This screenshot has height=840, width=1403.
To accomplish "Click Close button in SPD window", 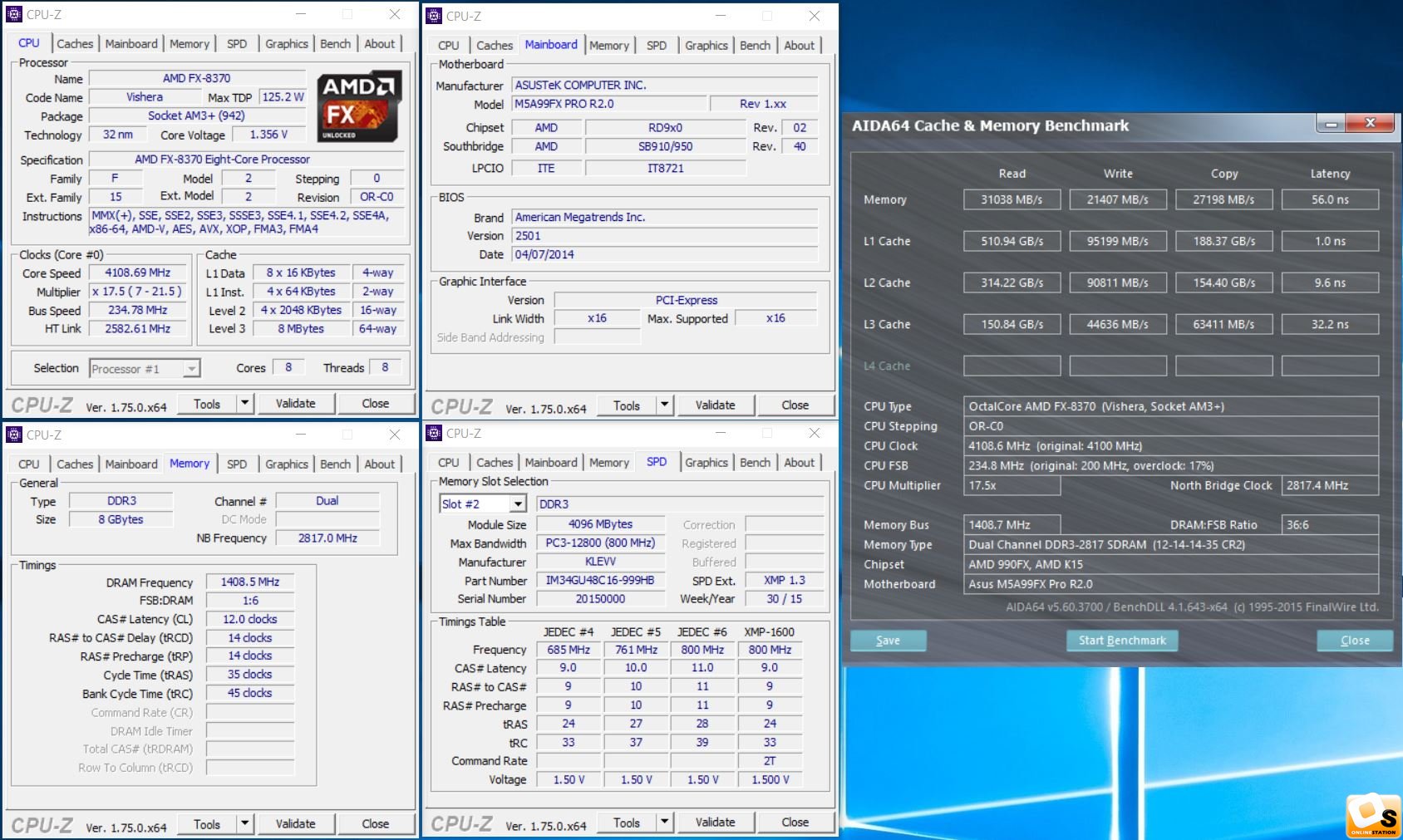I will [795, 822].
